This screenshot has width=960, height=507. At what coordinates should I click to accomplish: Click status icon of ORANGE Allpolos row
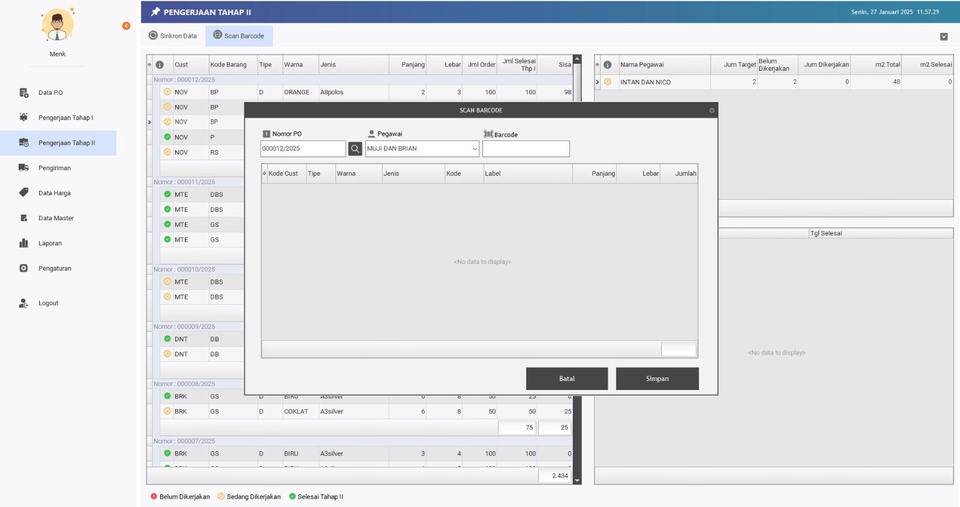[167, 92]
